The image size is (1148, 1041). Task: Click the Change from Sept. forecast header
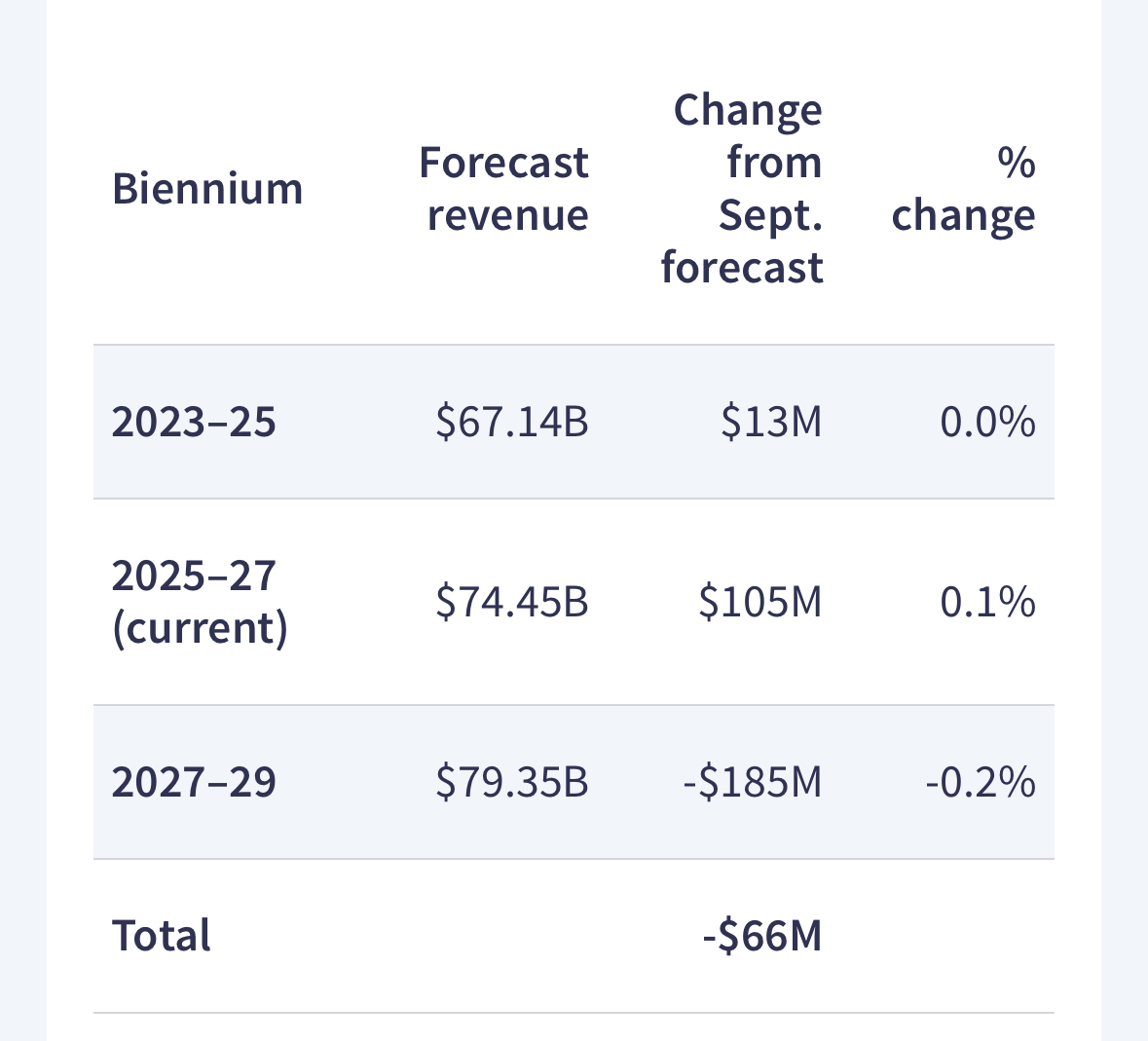742,188
